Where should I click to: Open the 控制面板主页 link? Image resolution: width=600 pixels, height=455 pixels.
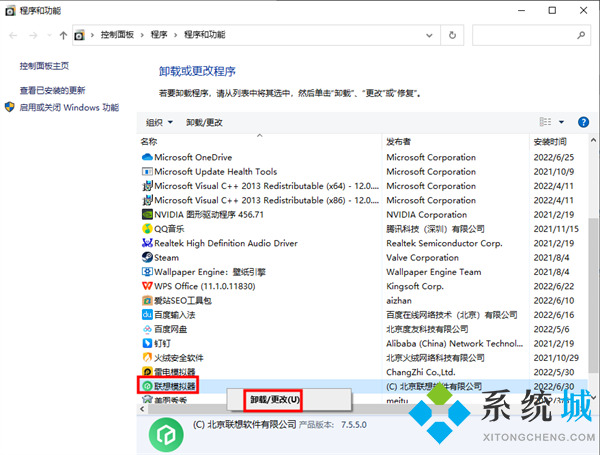coord(44,66)
